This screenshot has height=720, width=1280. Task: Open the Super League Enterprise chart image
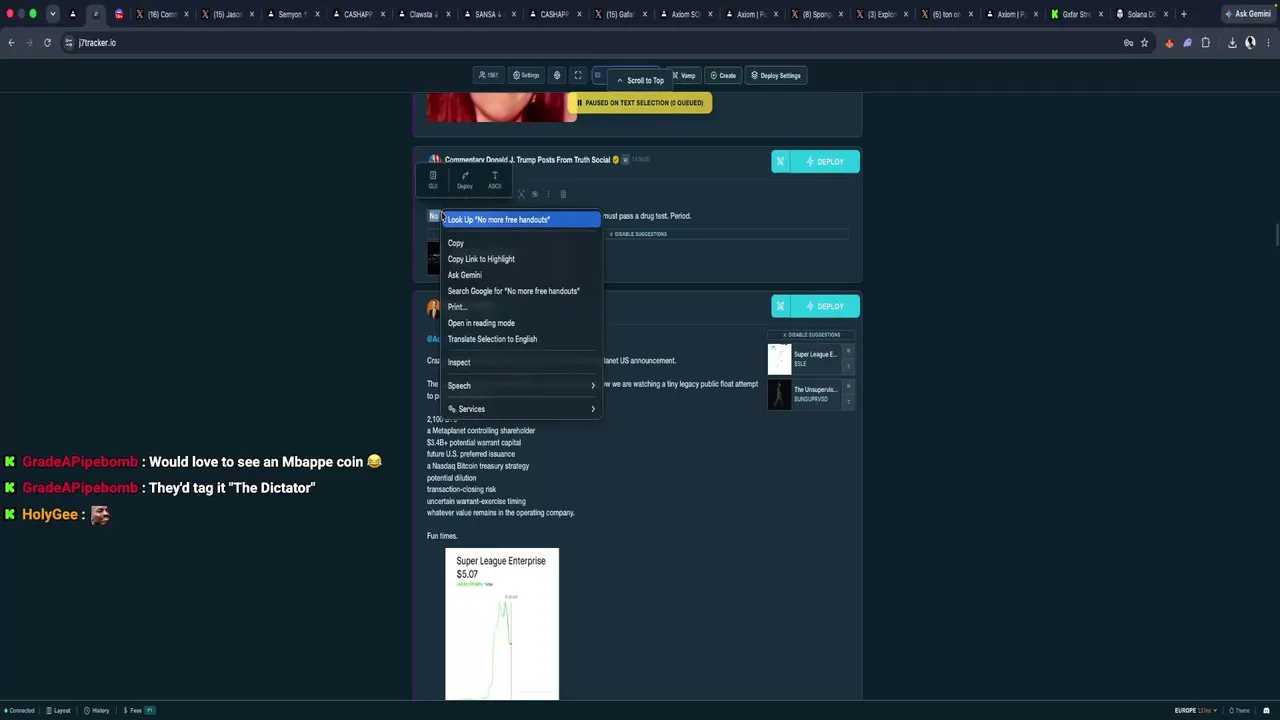[x=502, y=624]
